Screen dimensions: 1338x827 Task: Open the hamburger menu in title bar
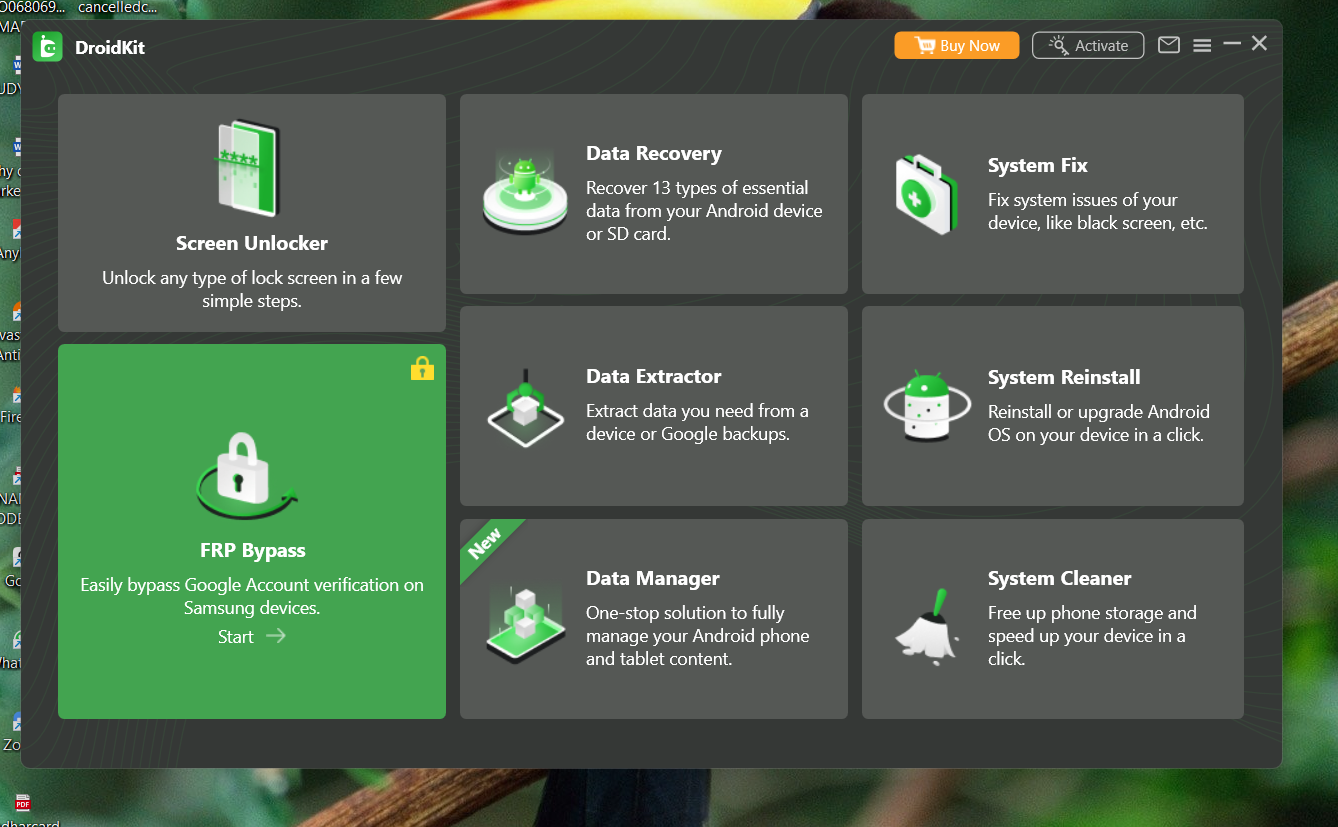click(x=1202, y=46)
